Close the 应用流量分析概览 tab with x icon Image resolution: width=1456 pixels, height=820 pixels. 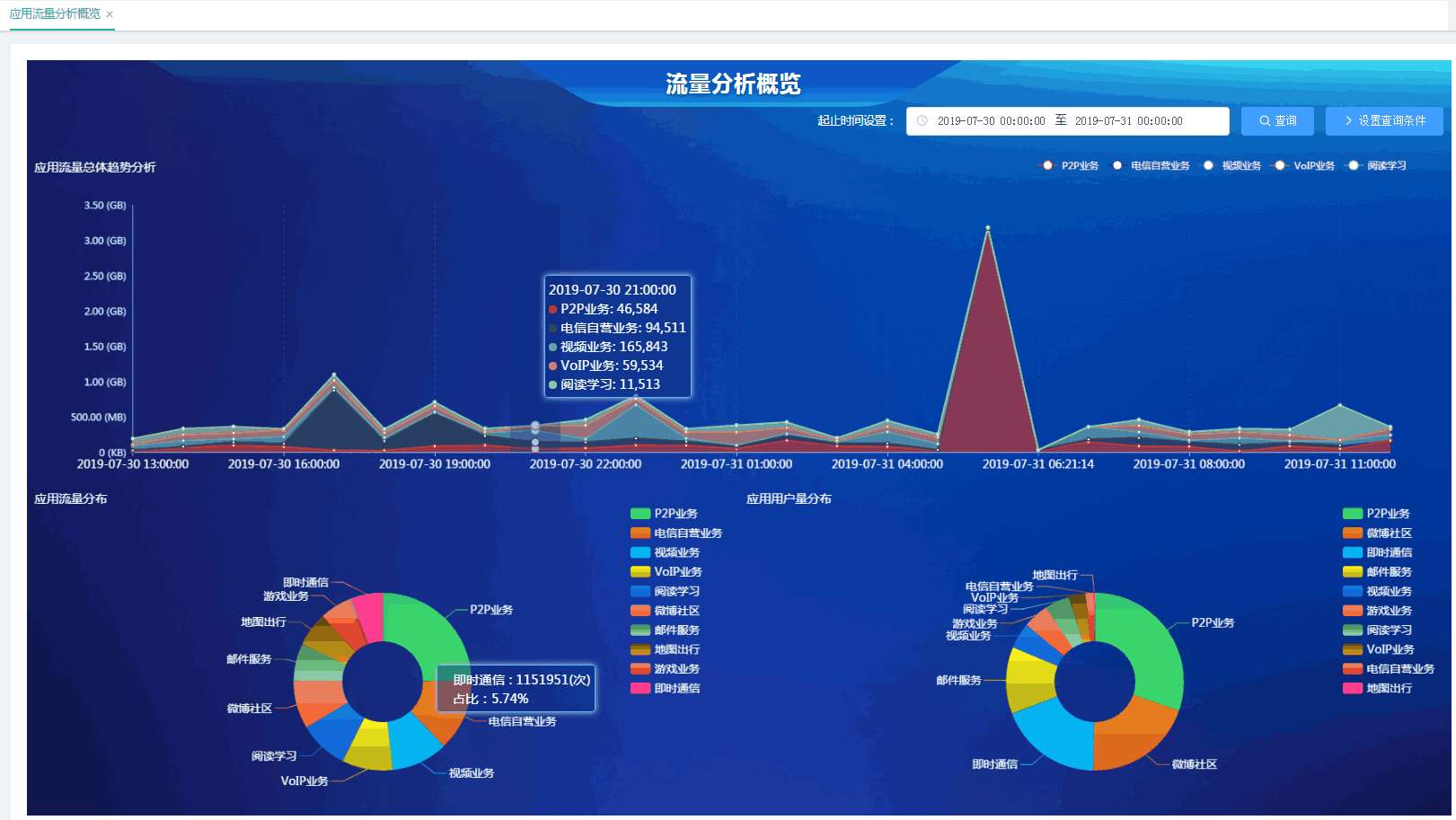tap(110, 14)
